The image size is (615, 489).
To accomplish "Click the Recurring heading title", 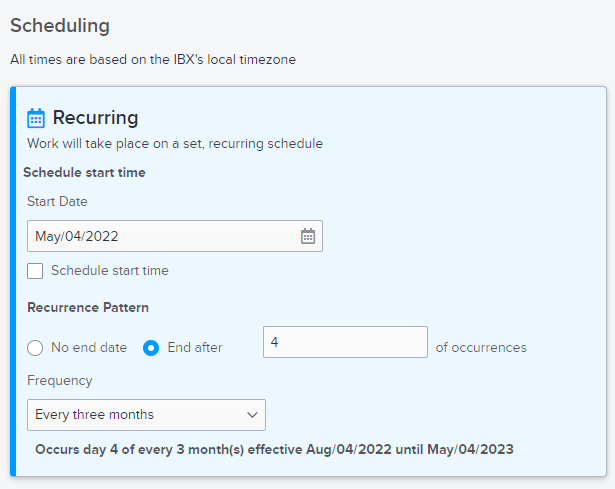I will (95, 117).
